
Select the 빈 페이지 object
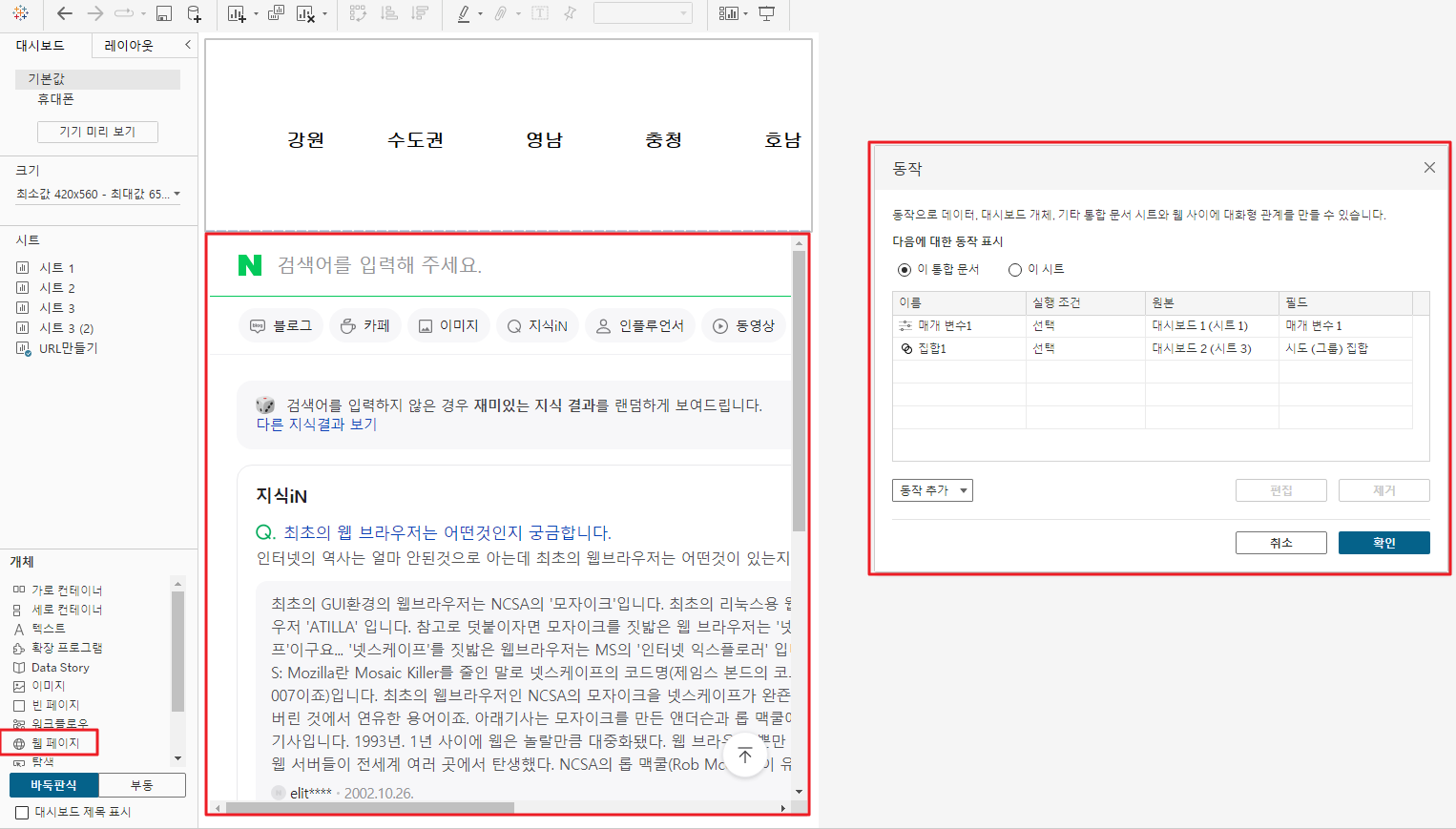pos(46,705)
